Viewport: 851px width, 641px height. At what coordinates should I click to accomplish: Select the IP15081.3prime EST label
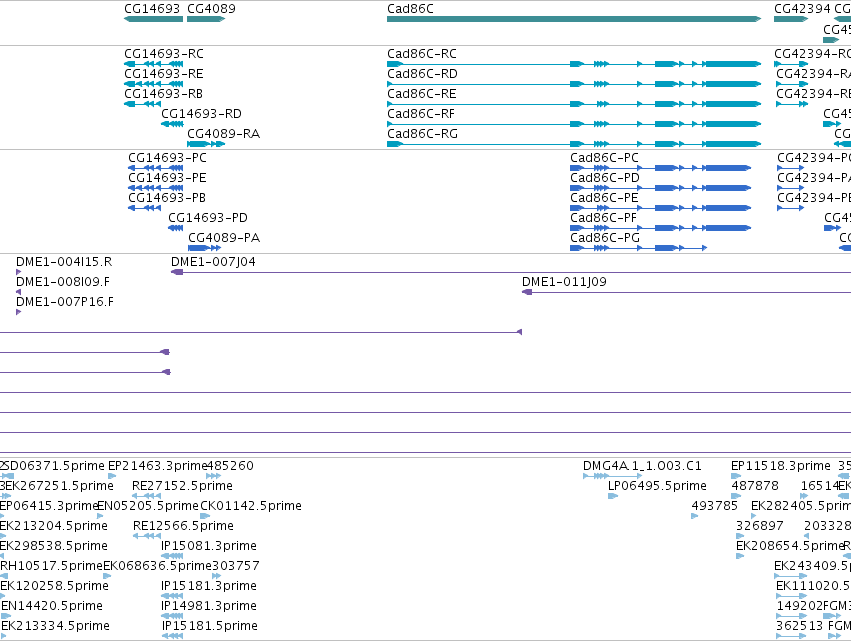point(209,547)
